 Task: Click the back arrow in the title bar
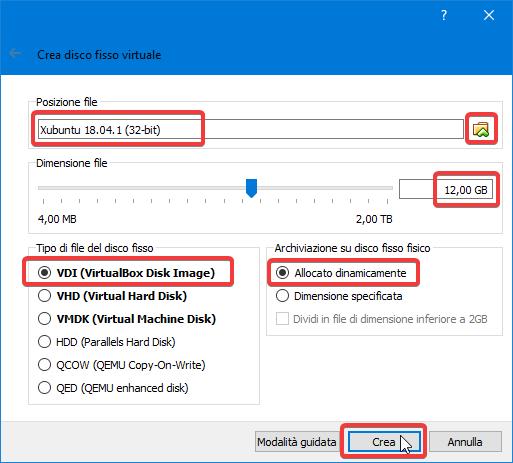pos(15,53)
